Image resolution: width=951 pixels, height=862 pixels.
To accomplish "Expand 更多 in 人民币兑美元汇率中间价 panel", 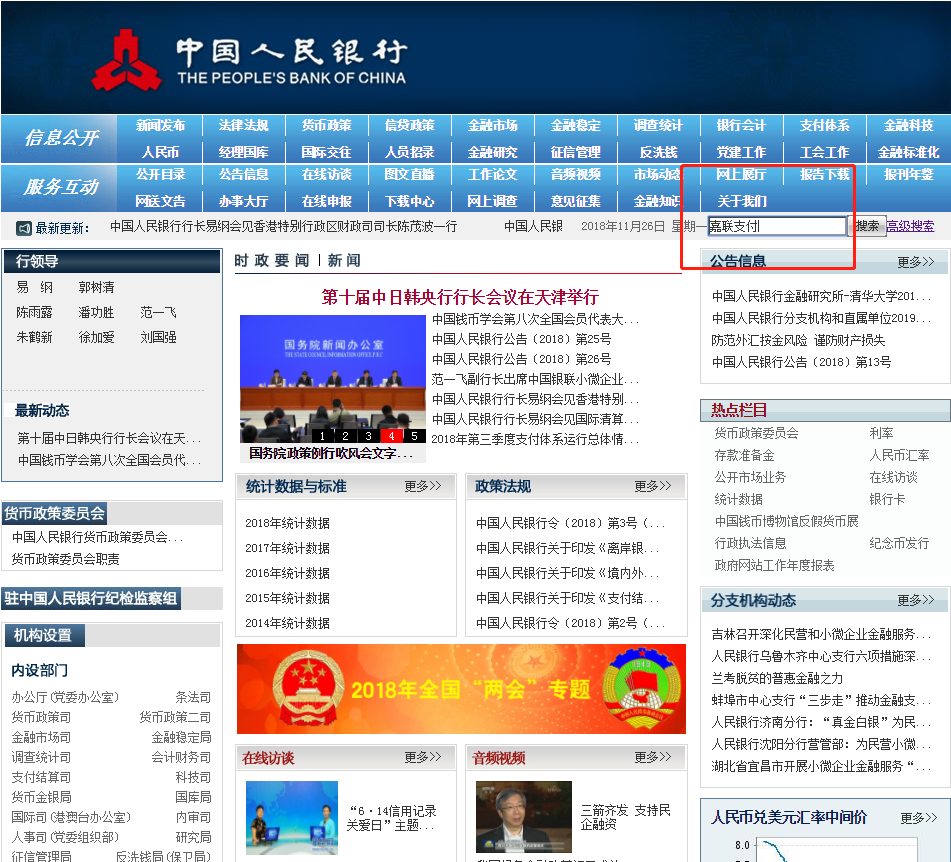I will (x=918, y=818).
